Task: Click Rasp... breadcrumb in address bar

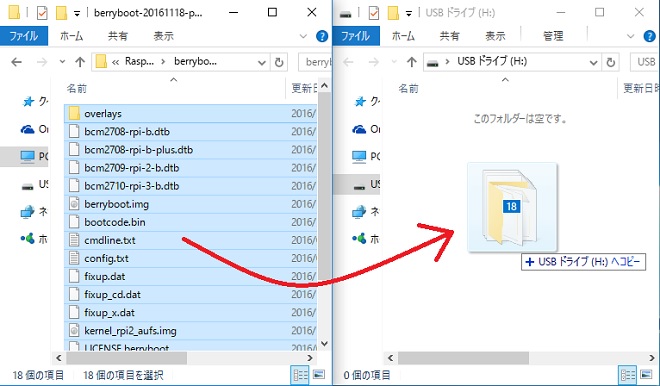Action: (x=139, y=61)
